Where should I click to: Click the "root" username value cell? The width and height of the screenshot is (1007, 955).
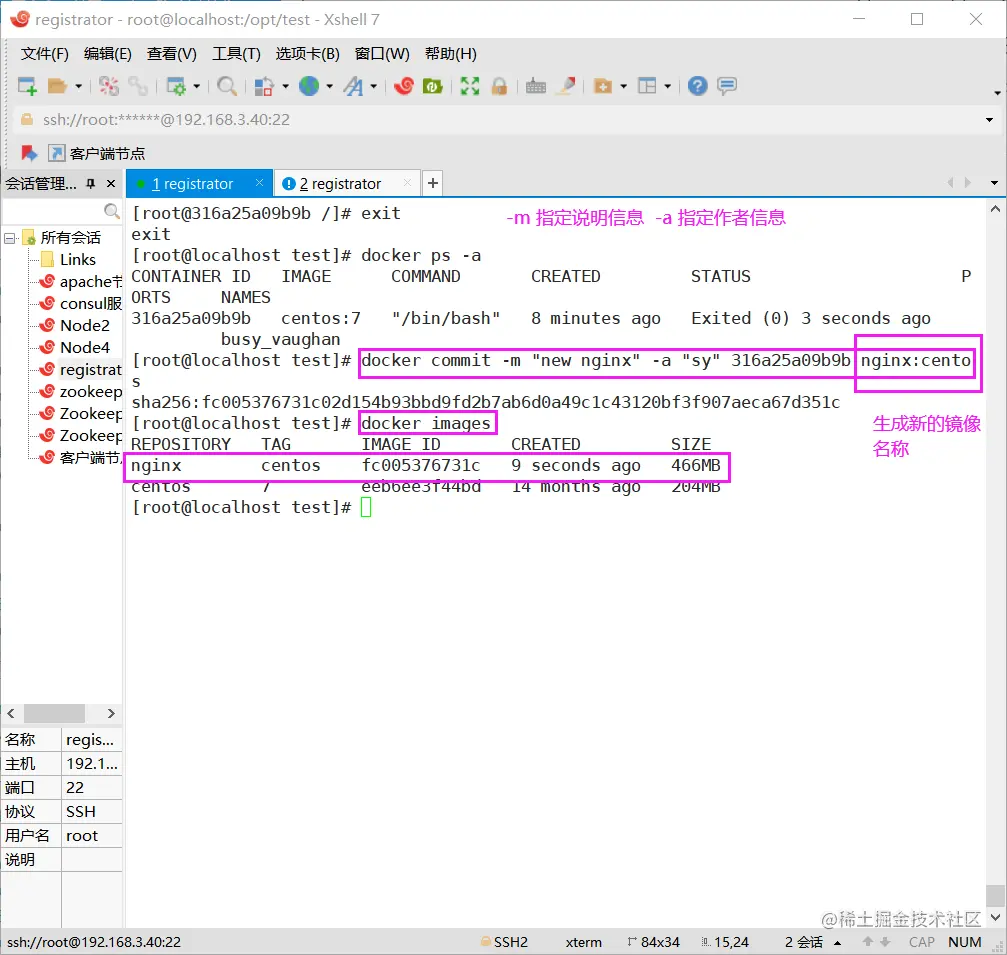pyautogui.click(x=92, y=836)
